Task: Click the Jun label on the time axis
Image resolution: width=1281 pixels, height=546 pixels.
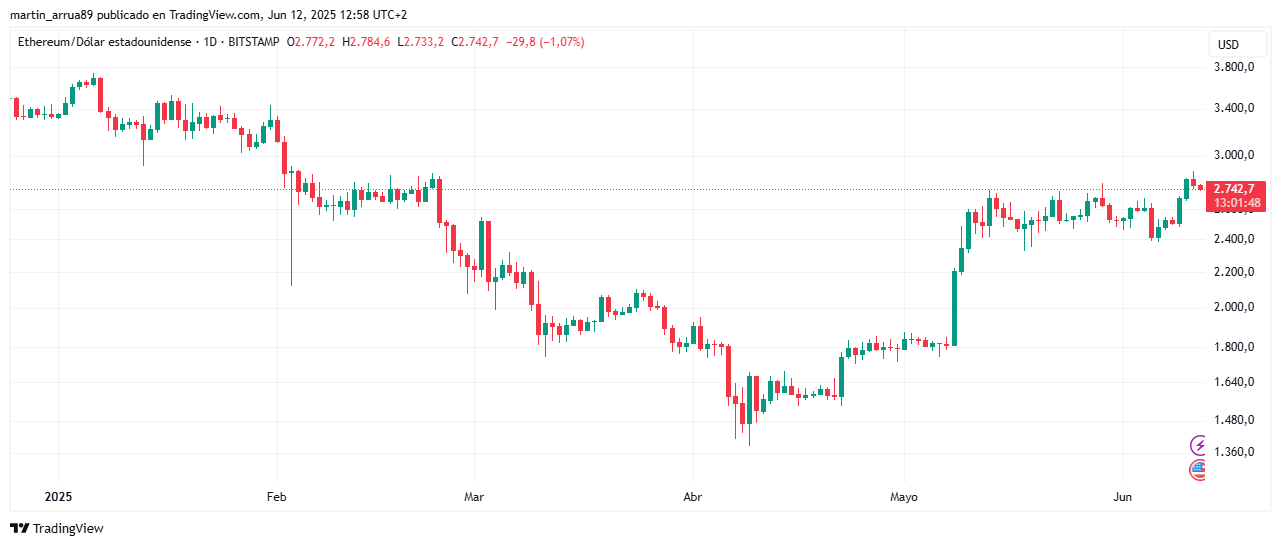Action: tap(1122, 496)
